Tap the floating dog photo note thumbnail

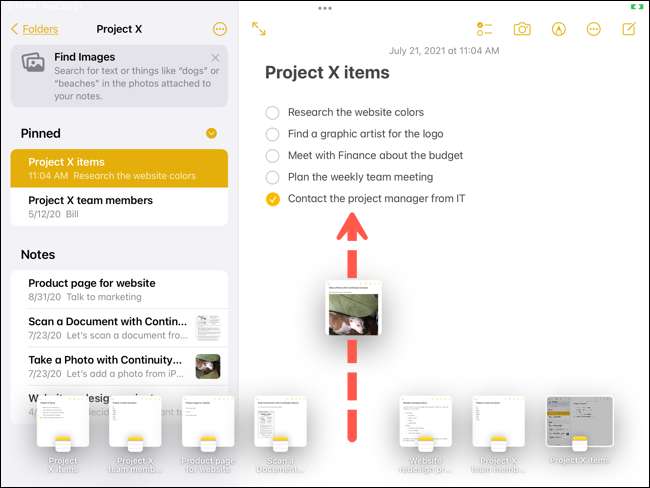click(354, 309)
